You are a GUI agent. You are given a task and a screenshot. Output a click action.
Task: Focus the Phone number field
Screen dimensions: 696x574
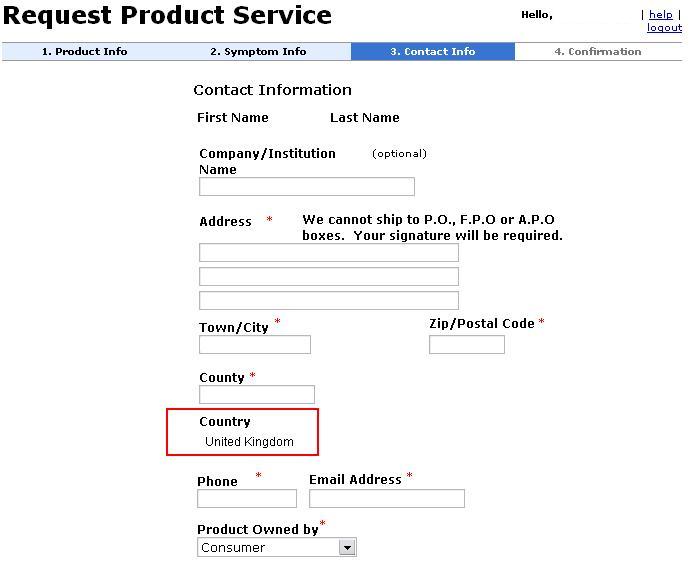pos(247,499)
